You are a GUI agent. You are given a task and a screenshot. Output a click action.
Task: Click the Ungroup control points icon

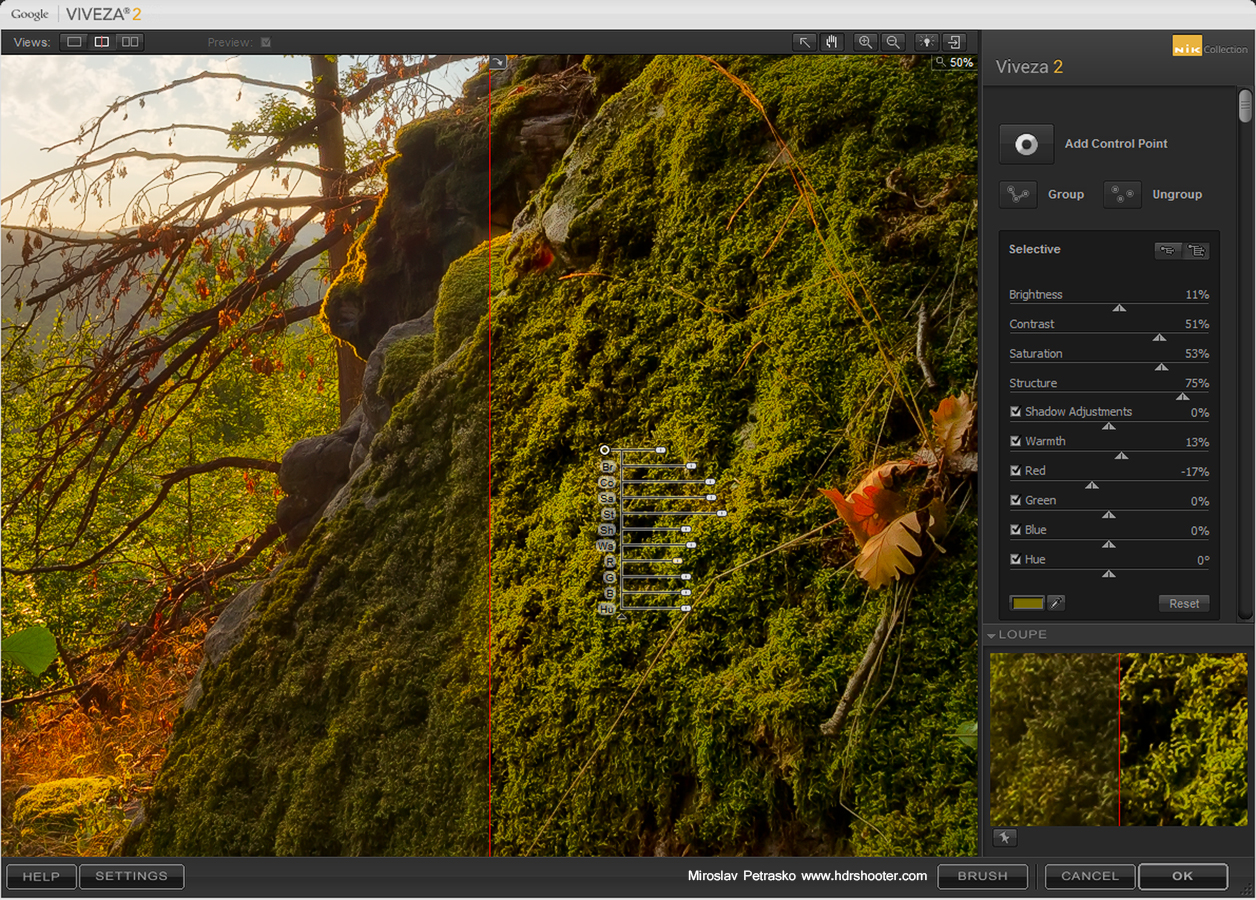click(1122, 194)
